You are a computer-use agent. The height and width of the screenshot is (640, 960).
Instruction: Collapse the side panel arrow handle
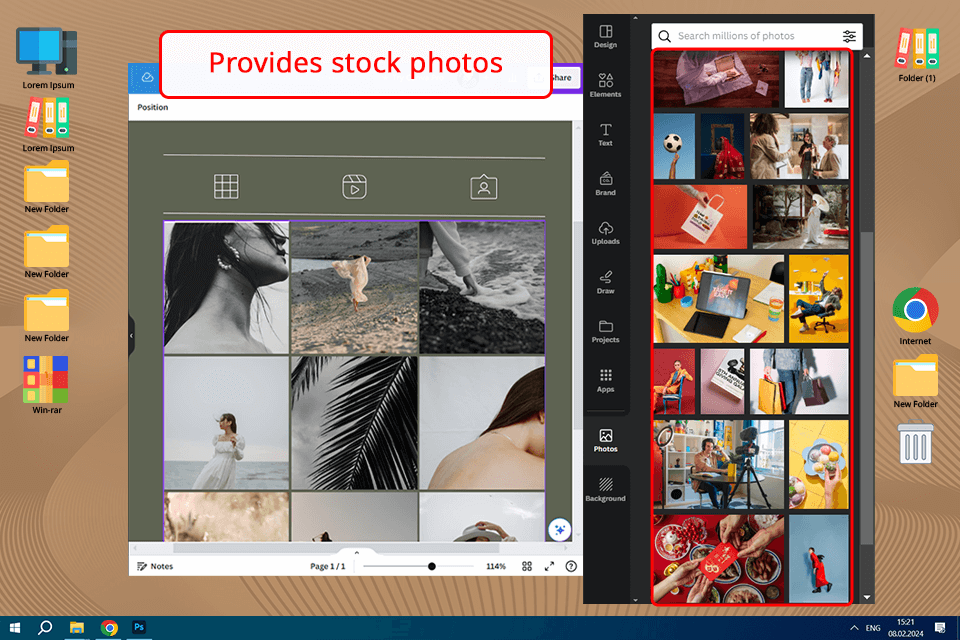pyautogui.click(x=131, y=336)
